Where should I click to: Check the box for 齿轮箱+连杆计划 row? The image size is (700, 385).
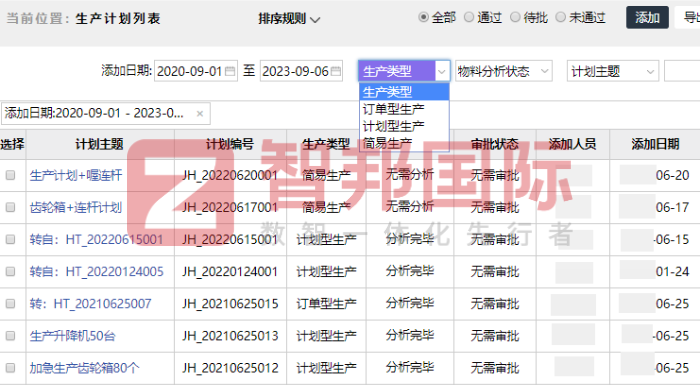tap(10, 207)
